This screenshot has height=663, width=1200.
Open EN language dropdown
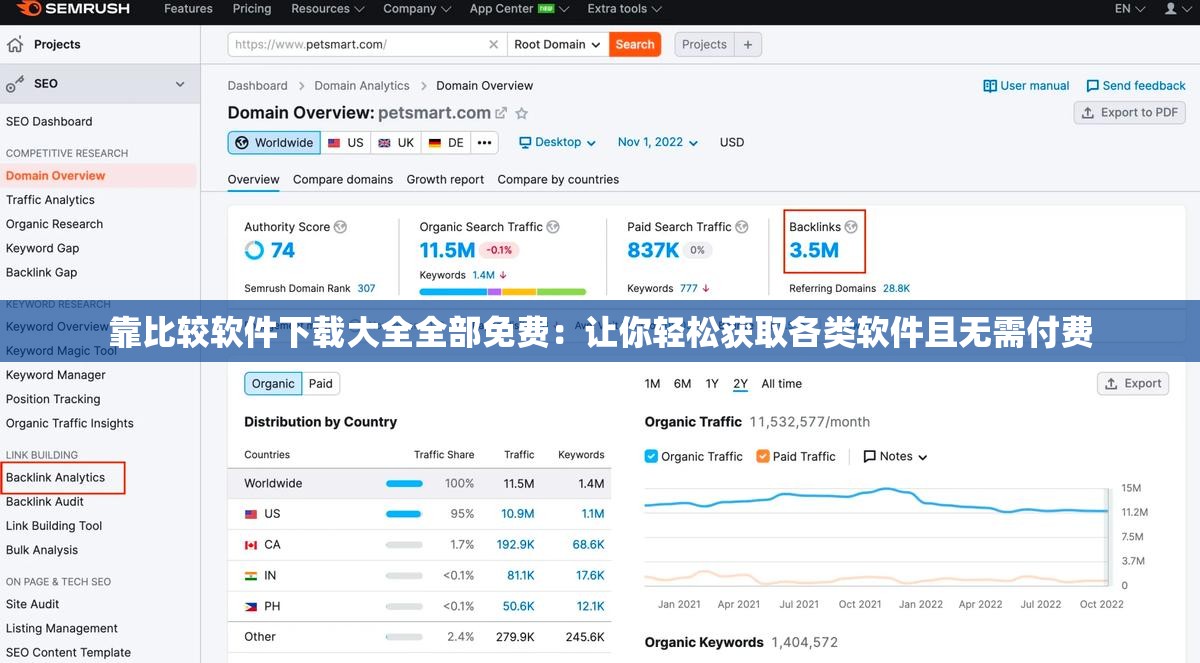[x=1129, y=9]
